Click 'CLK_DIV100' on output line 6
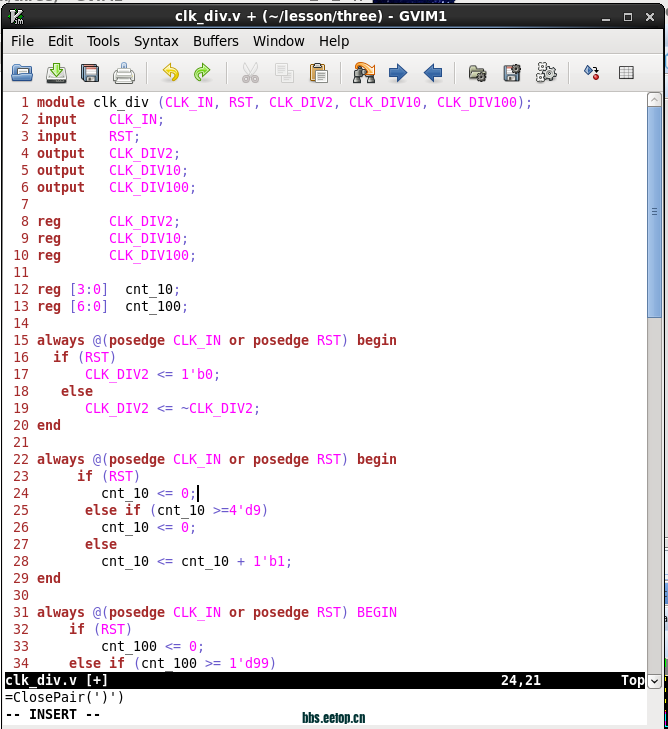668x729 pixels. coord(149,187)
